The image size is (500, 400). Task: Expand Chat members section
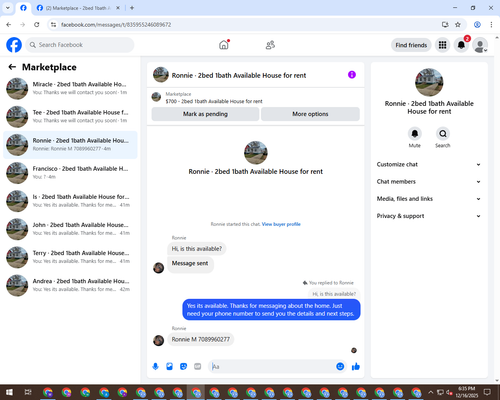[429, 182]
